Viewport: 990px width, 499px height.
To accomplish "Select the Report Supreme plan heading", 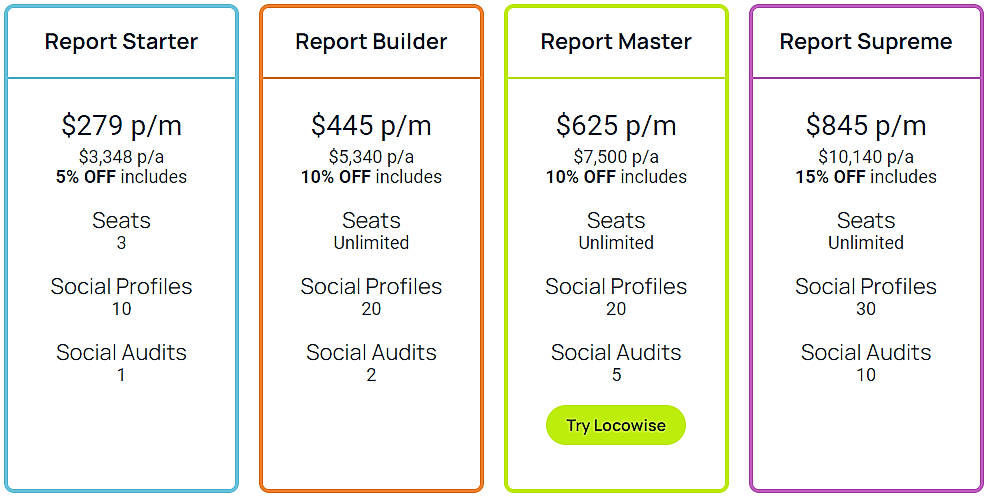I will coord(866,42).
